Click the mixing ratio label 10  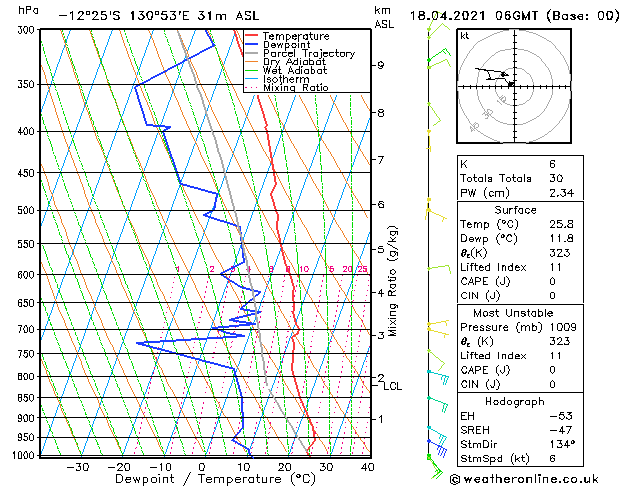[304, 269]
